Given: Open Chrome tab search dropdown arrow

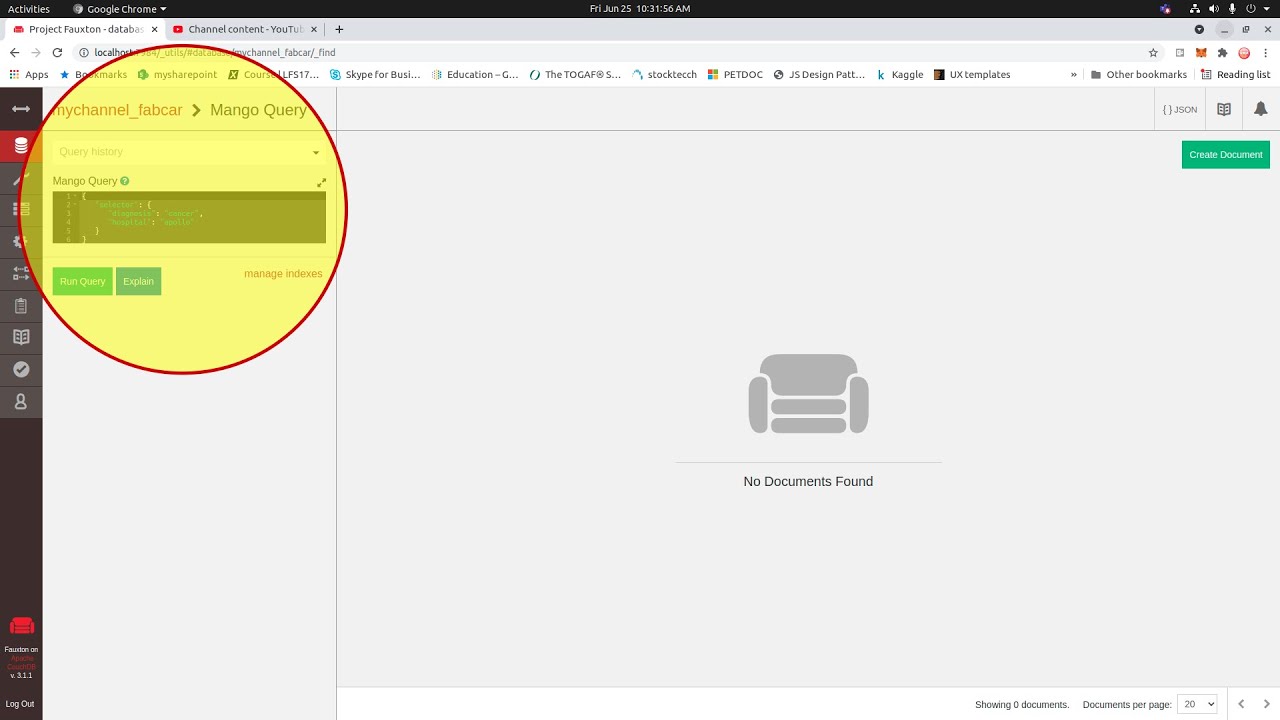Looking at the screenshot, I should (1199, 29).
